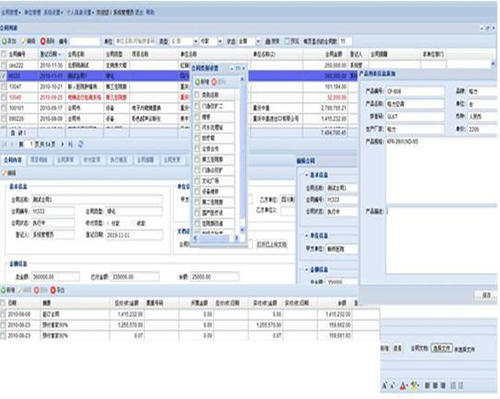Open the second top navigation menu item
Viewport: 500px width, 399px height.
click(33, 12)
